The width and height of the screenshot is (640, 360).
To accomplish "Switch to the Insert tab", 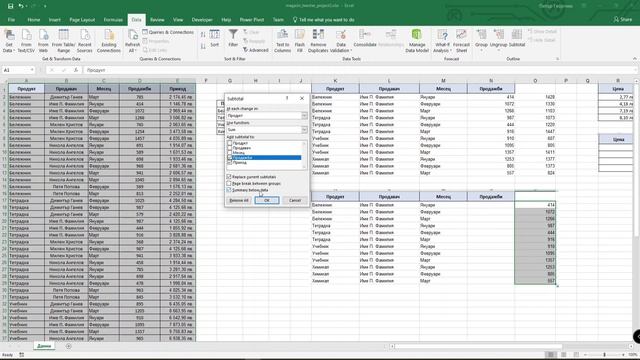I will pos(54,20).
